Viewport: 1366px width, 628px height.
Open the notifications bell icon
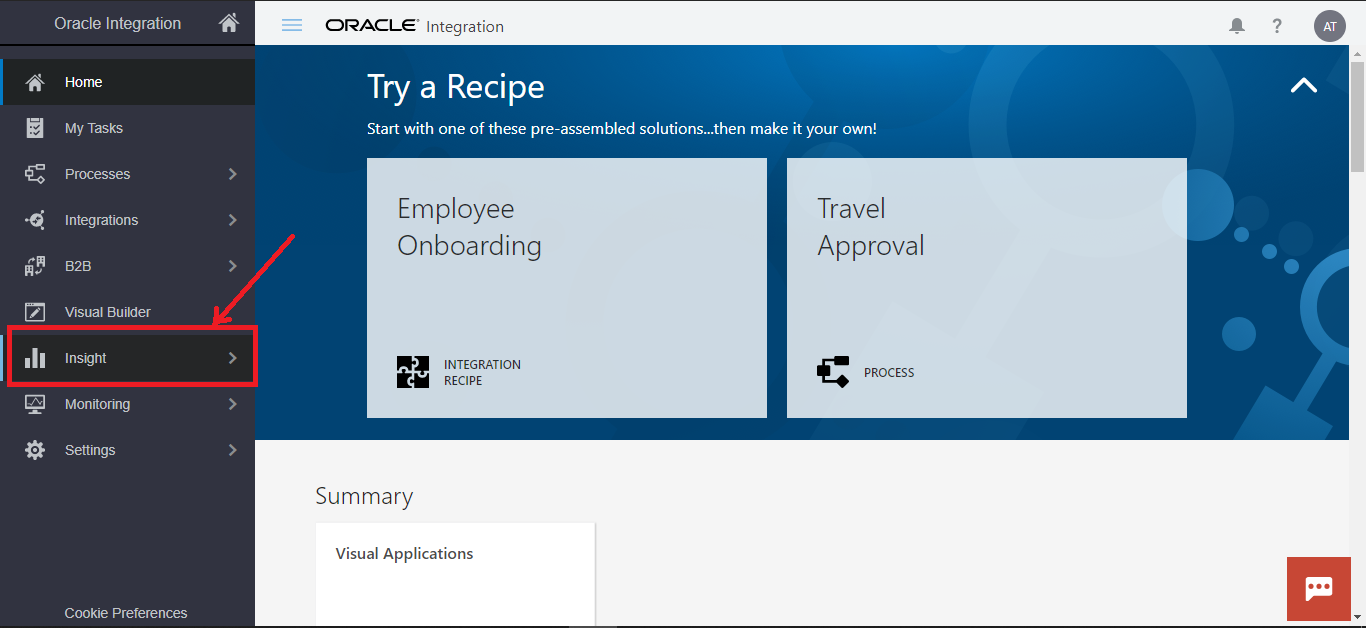(1237, 26)
